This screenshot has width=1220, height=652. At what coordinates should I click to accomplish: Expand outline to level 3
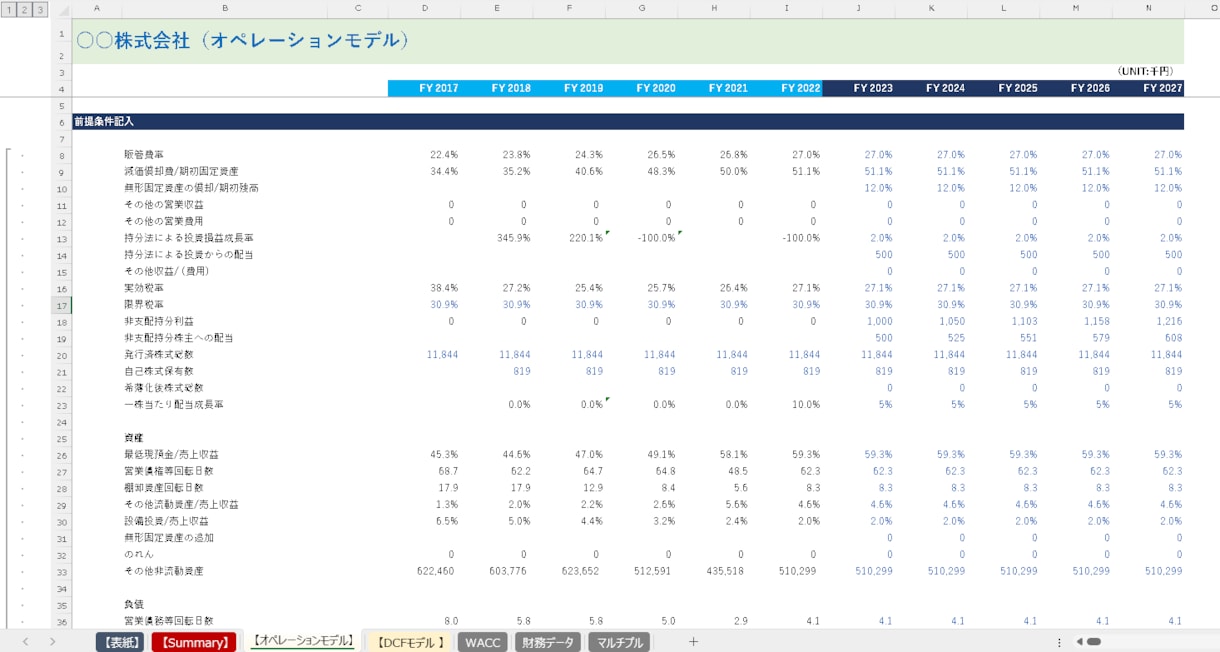(x=40, y=9)
